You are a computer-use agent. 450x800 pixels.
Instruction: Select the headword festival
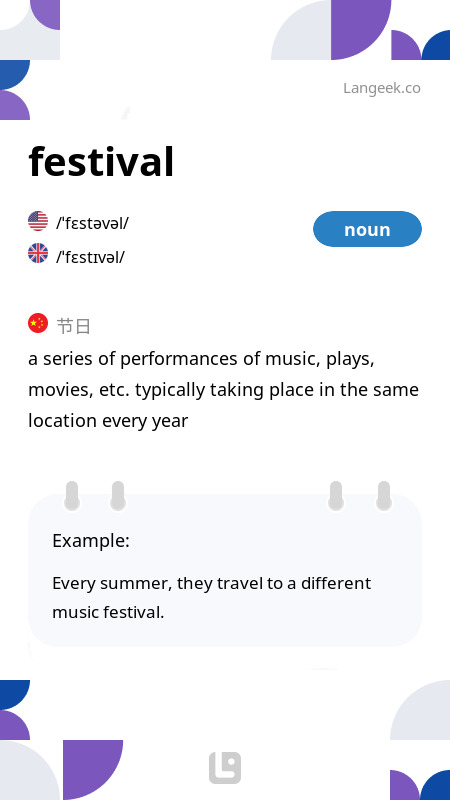click(x=101, y=162)
